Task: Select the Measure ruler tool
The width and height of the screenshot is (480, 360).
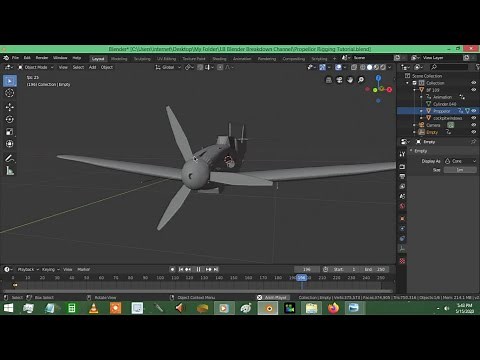Action: tap(10, 171)
